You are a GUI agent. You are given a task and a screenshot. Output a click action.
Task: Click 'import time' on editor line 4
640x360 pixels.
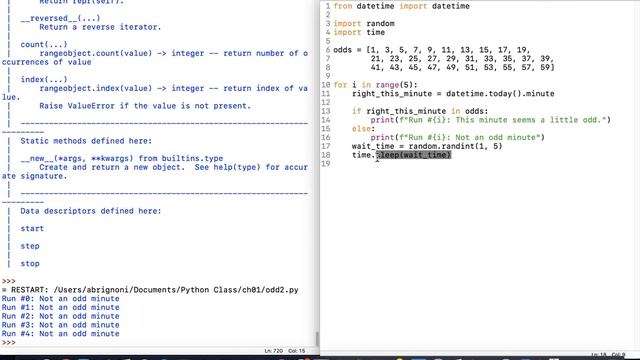coord(359,33)
